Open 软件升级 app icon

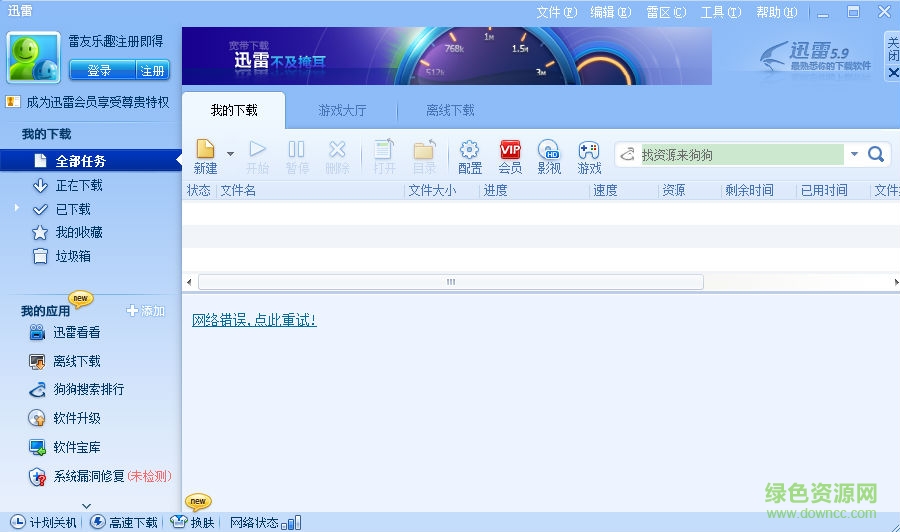click(x=37, y=418)
